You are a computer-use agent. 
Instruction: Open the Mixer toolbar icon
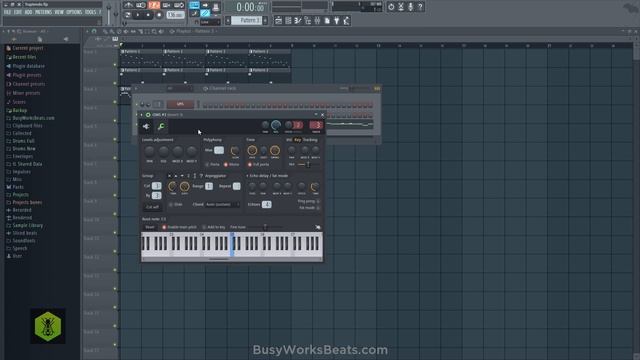(x=317, y=20)
